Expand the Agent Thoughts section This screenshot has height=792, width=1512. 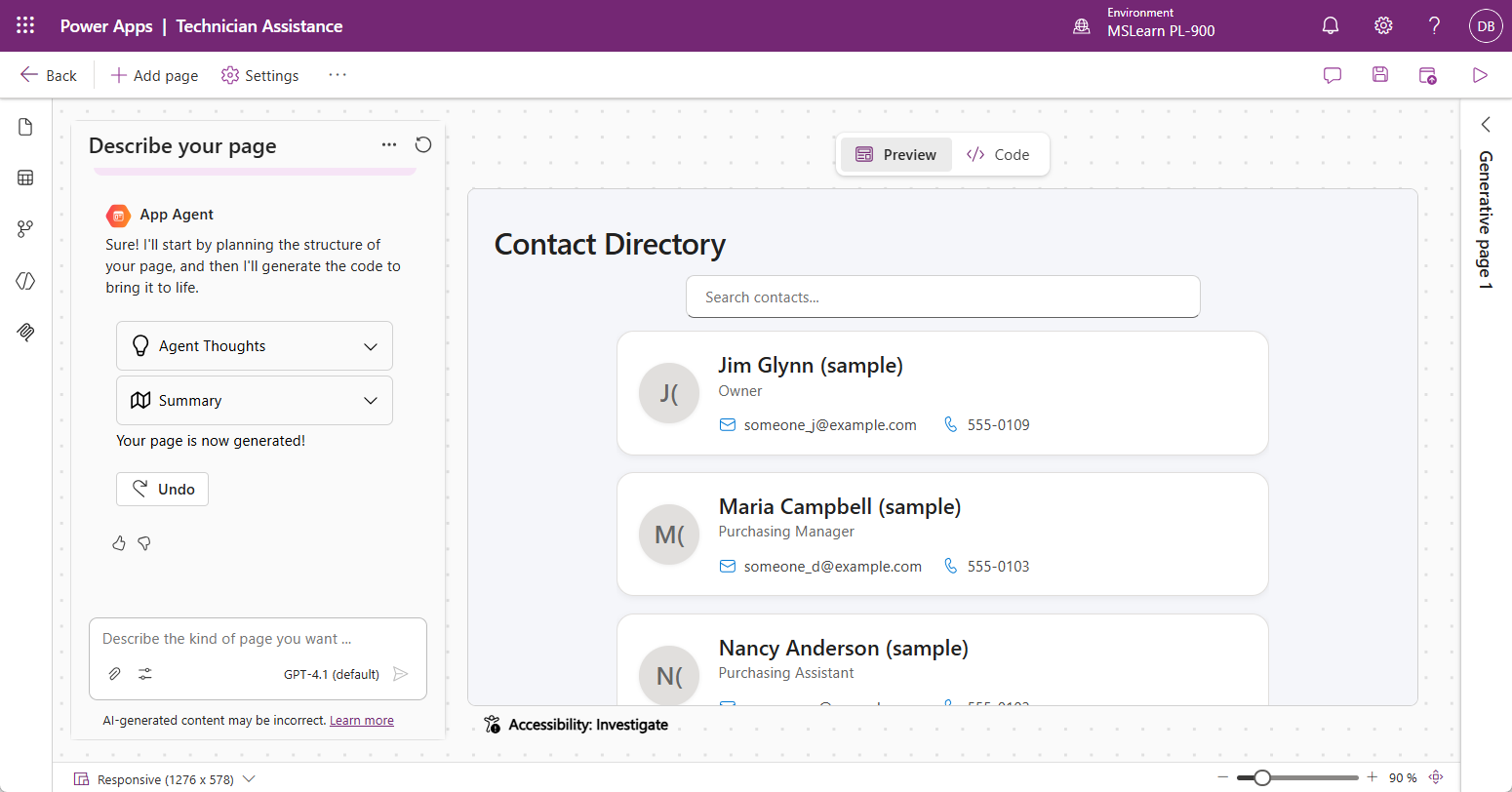pyautogui.click(x=255, y=346)
